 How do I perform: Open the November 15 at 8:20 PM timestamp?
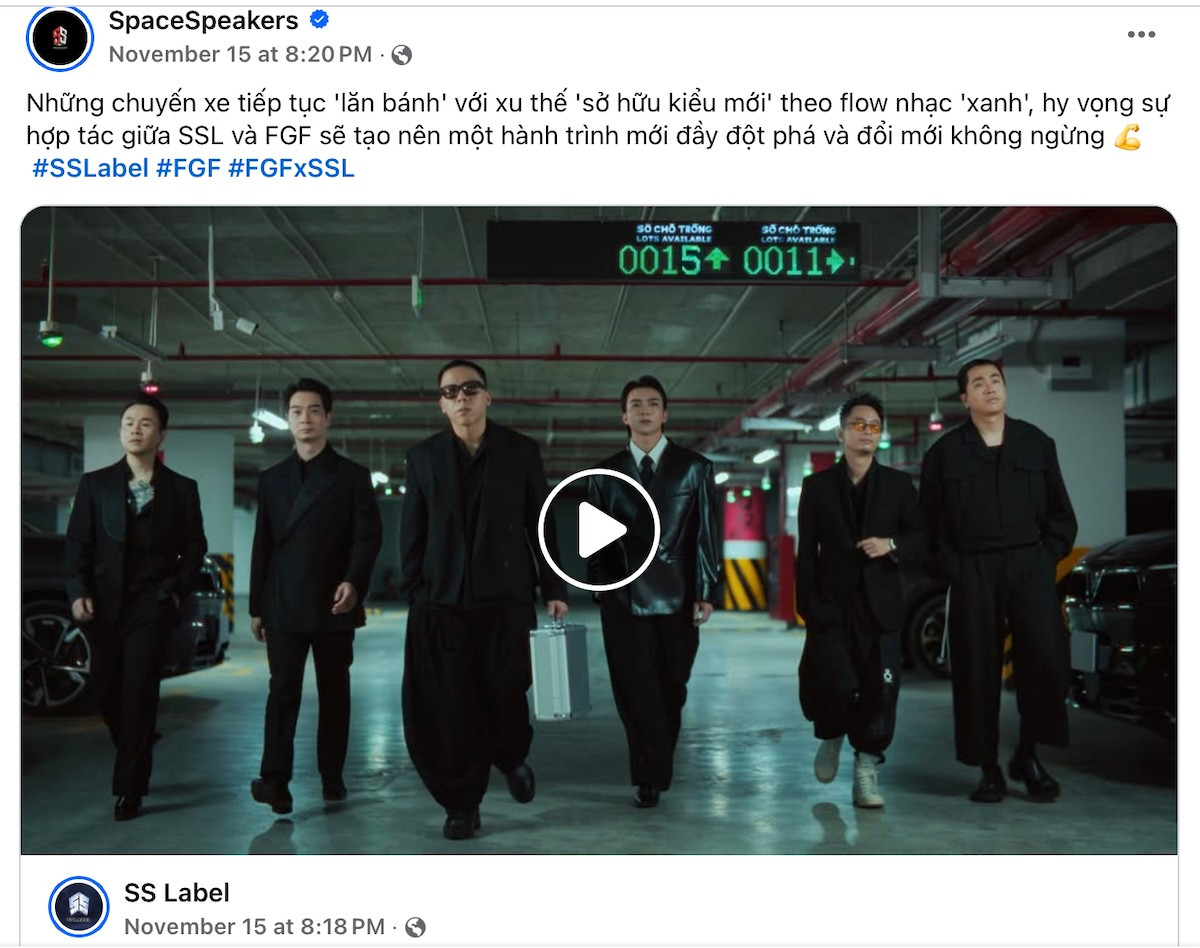240,54
